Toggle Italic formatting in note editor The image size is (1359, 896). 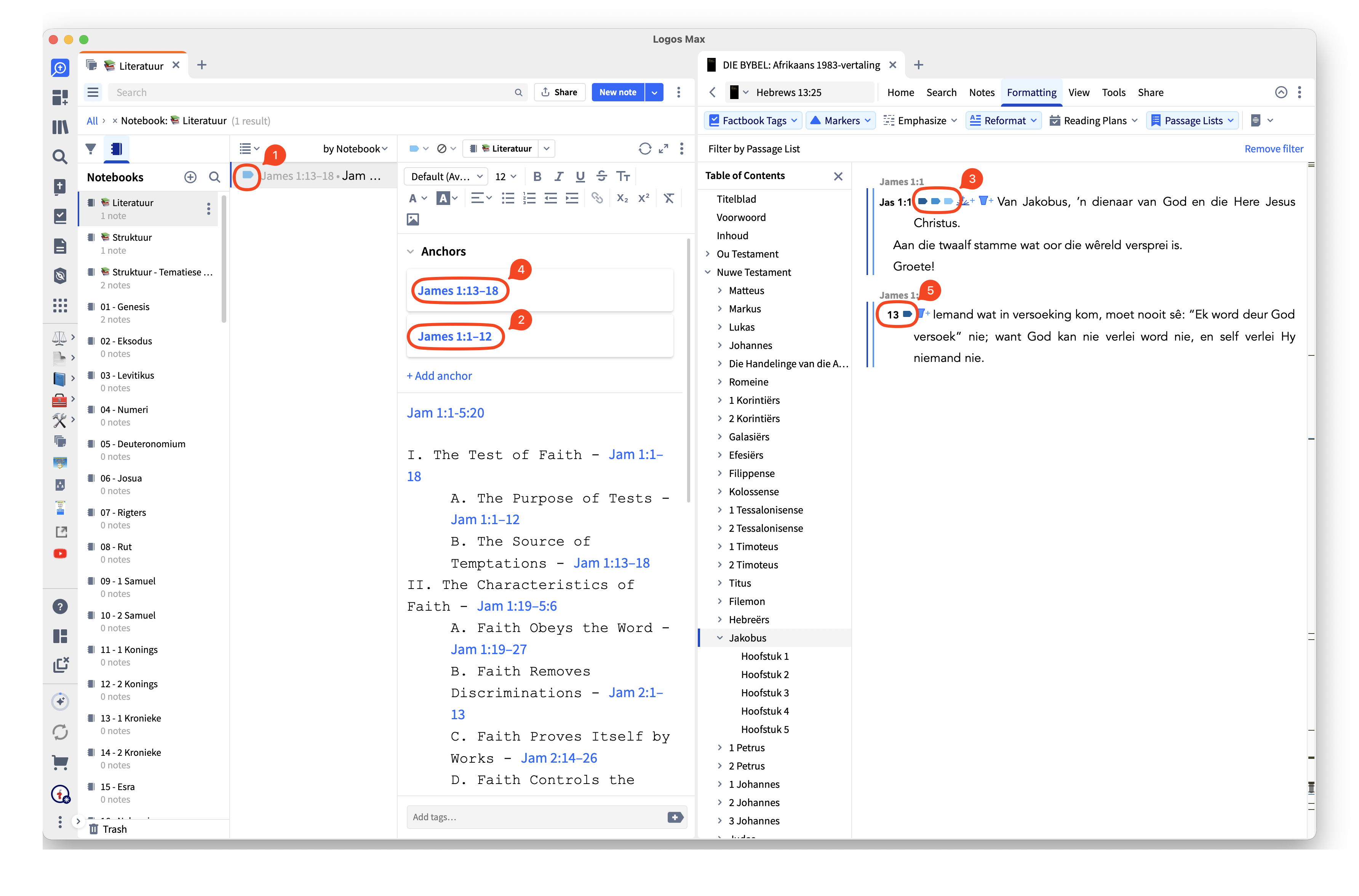(x=559, y=177)
